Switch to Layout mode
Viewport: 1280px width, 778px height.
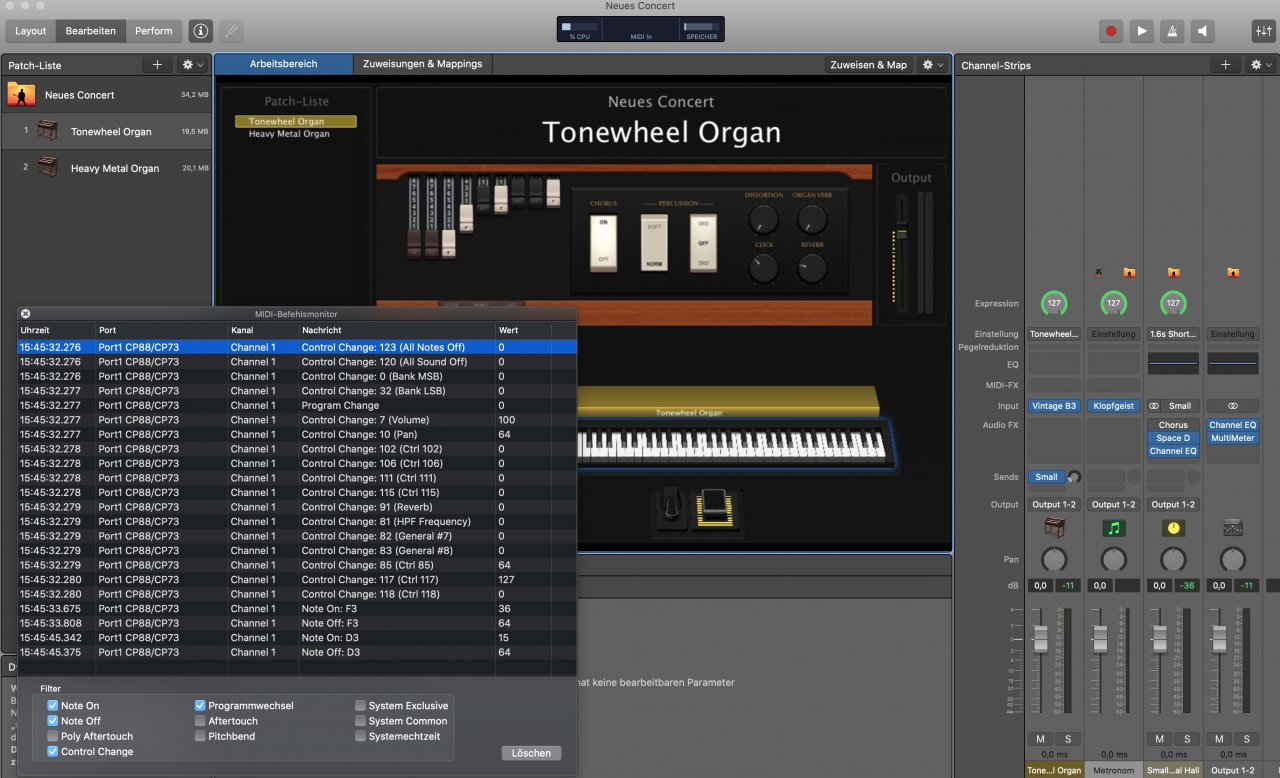(x=31, y=31)
